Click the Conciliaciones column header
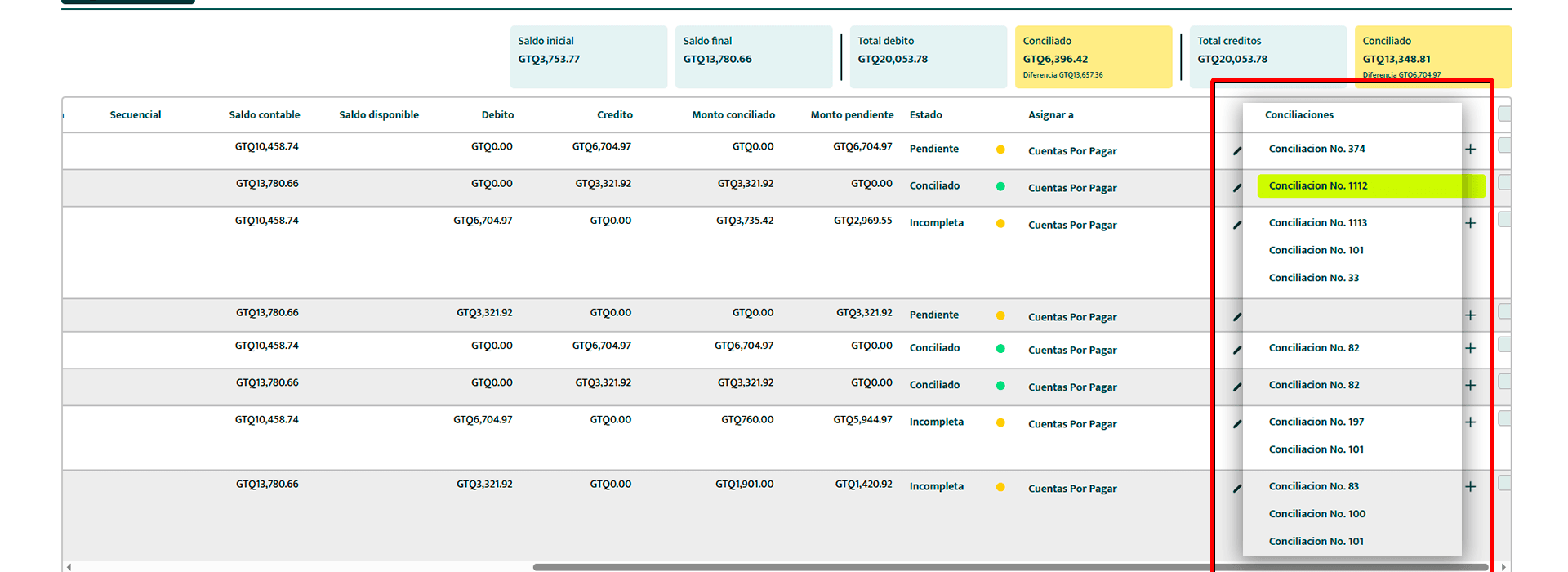Image resolution: width=1568 pixels, height=572 pixels. tap(1299, 114)
